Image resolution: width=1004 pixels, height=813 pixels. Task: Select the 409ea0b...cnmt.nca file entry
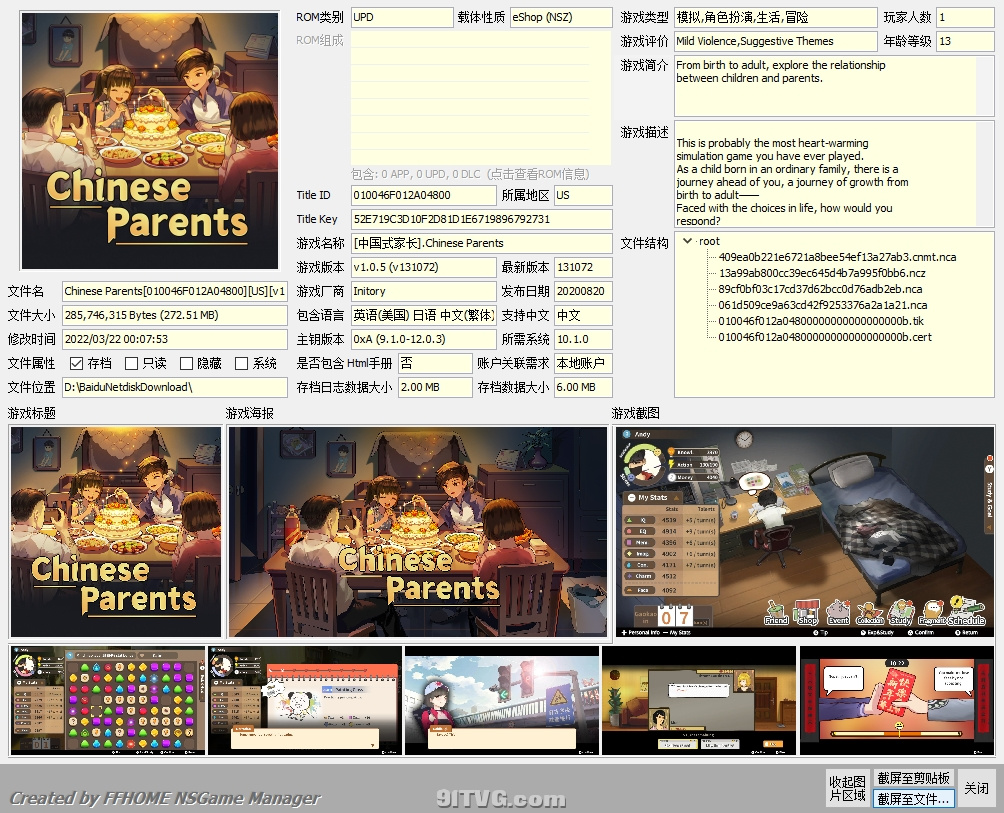(837, 257)
